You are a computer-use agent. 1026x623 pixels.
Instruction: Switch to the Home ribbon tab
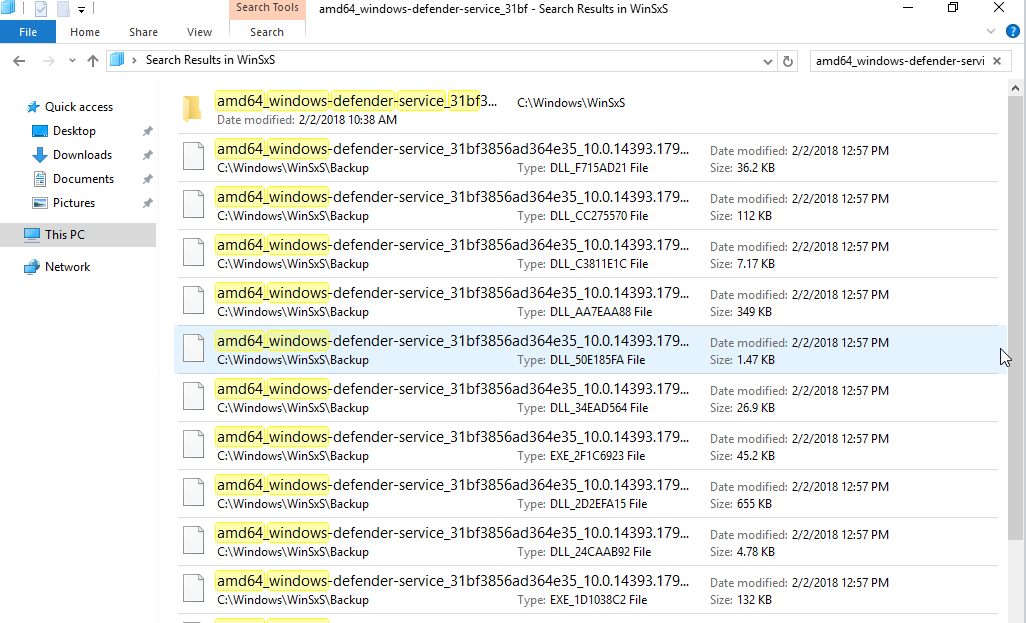[x=85, y=32]
